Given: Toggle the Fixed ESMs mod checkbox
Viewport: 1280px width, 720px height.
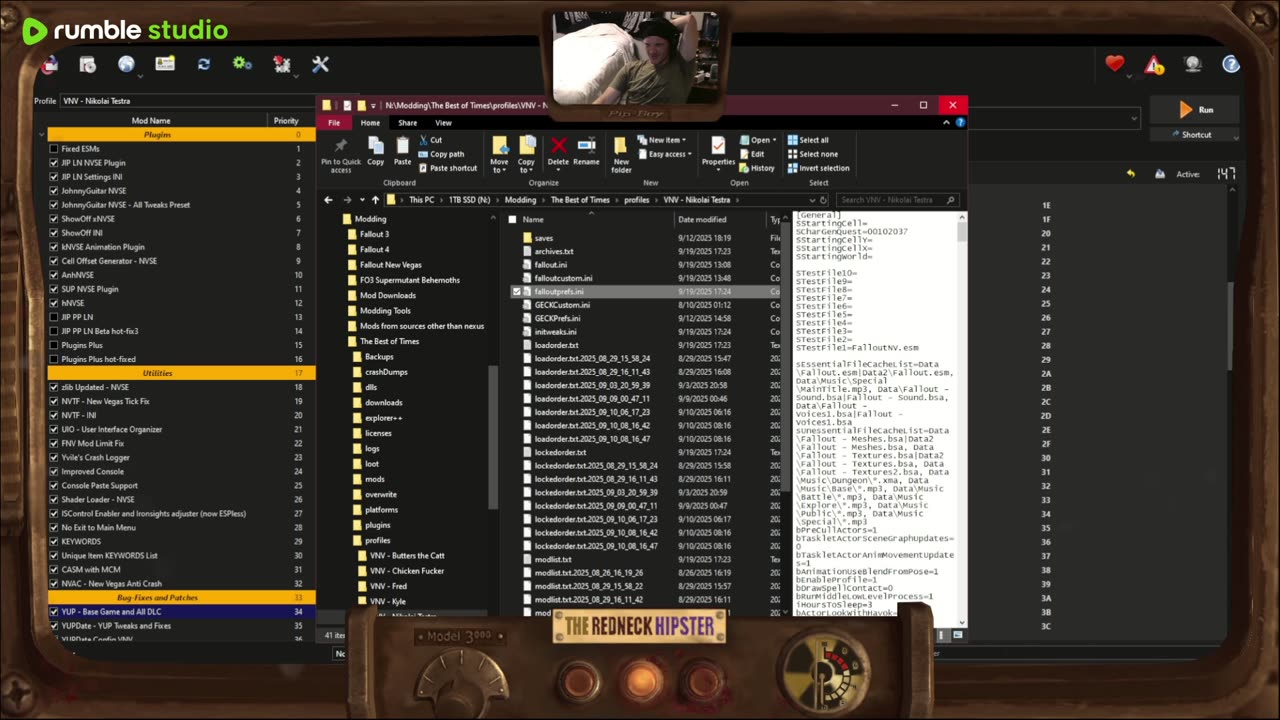Looking at the screenshot, I should [53, 149].
